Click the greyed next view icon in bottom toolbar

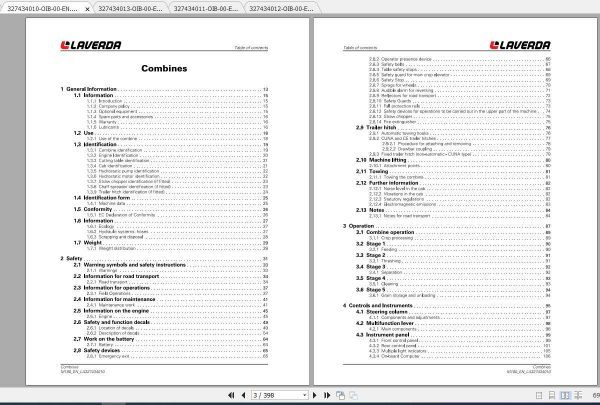353,395
